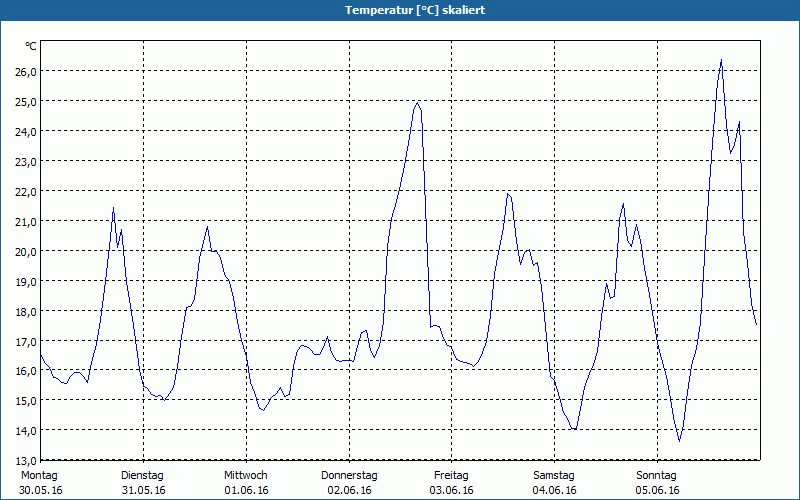Screen dimensions: 800x500
Task: Select the date 30.05.16 under Montag
Action: 39,490
